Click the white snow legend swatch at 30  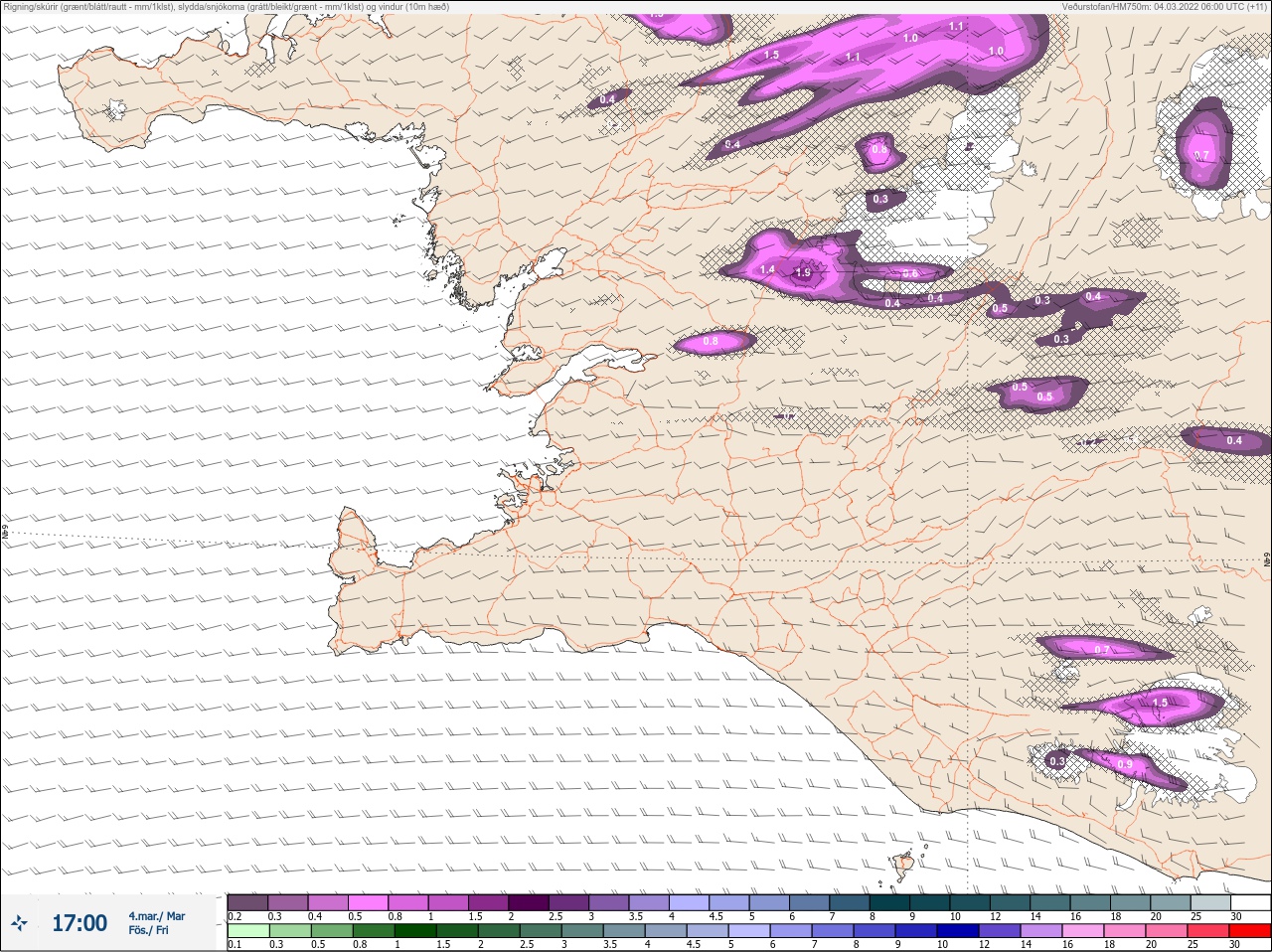[x=1250, y=902]
